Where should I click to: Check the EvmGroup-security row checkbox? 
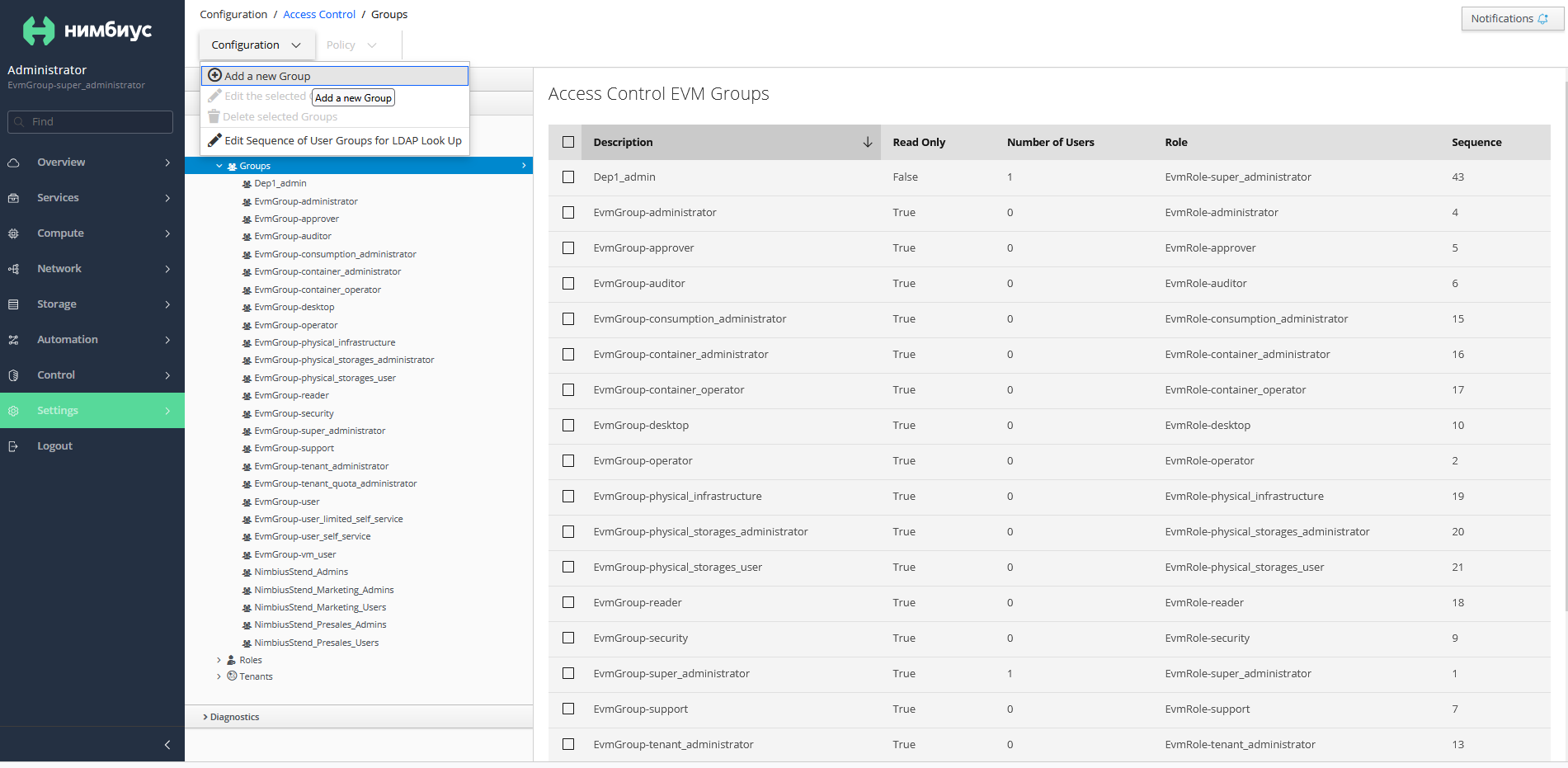(x=568, y=638)
